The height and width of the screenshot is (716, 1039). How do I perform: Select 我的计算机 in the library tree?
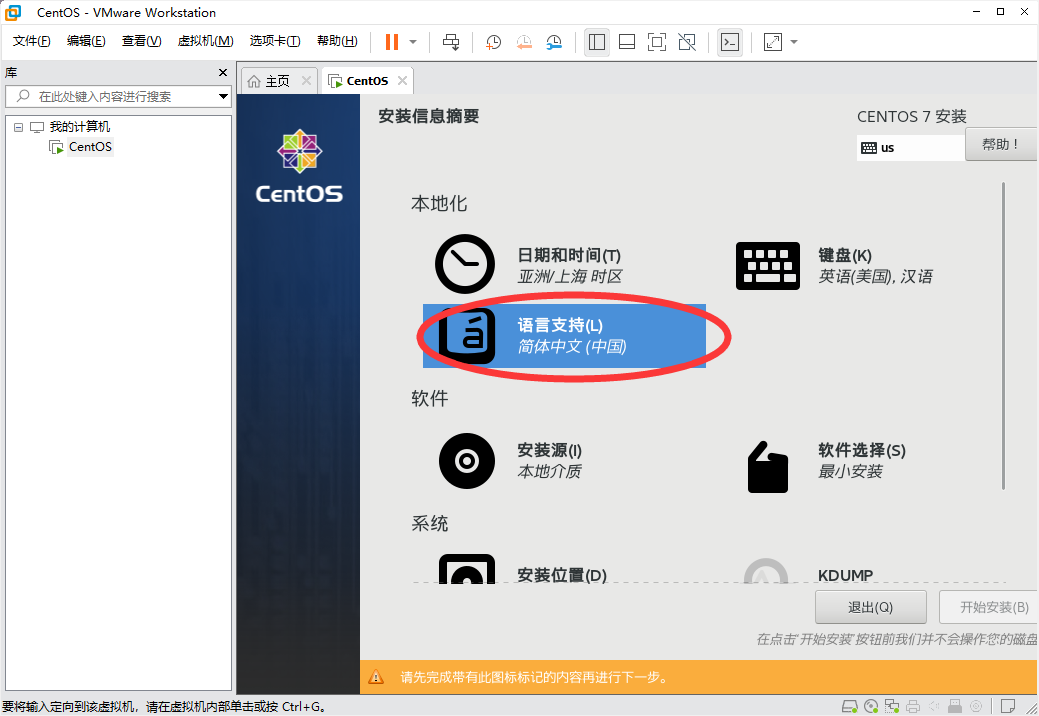click(80, 127)
